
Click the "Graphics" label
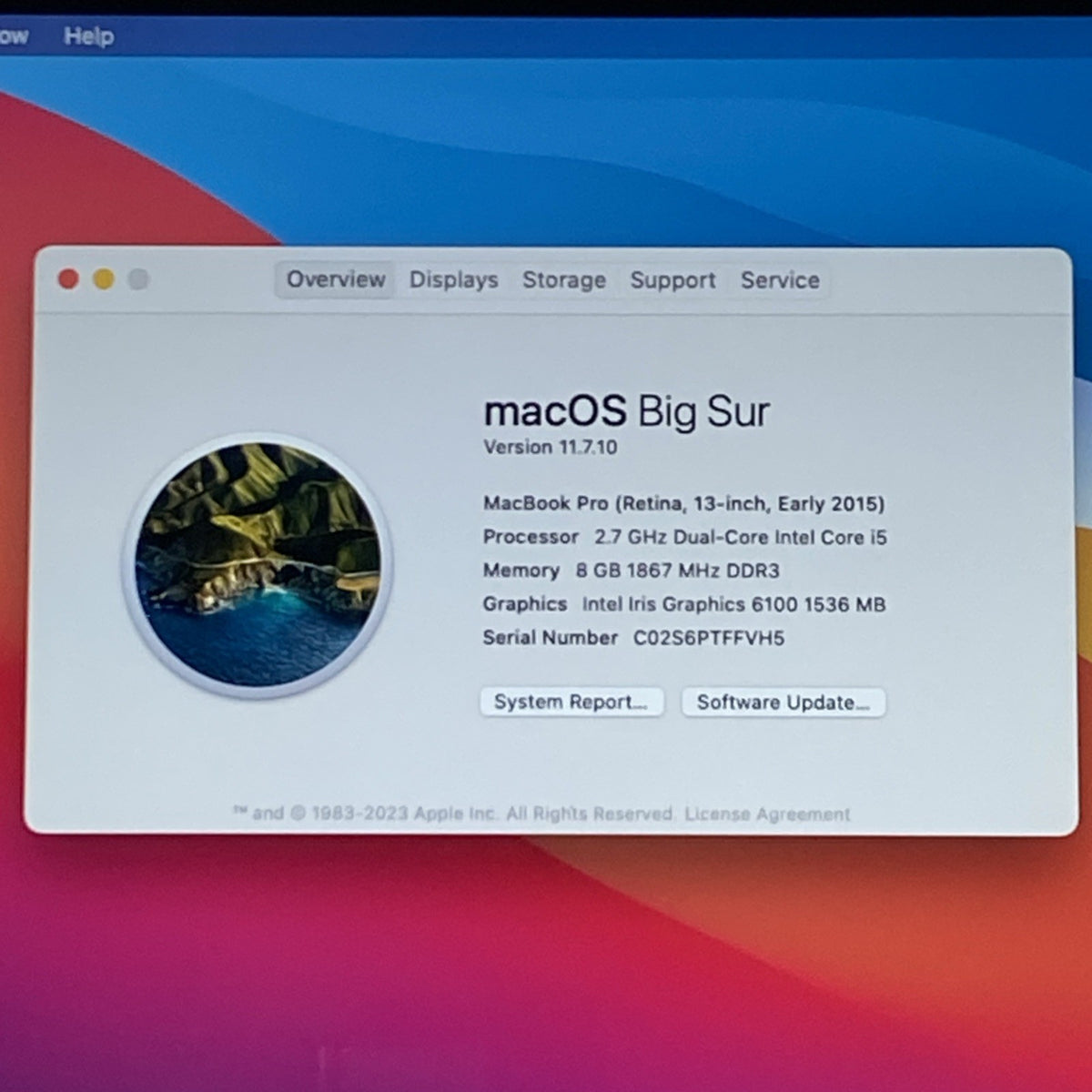click(524, 604)
